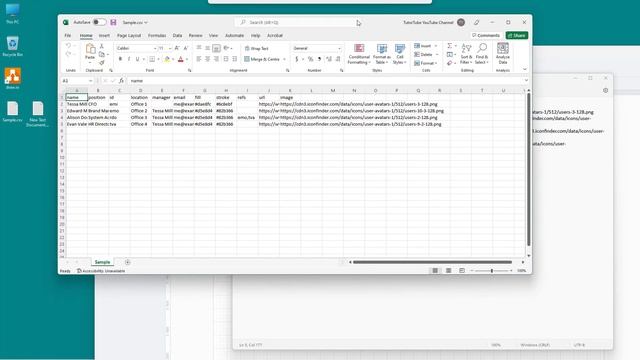Expand the Sample.csv file name dropdown

146,22
